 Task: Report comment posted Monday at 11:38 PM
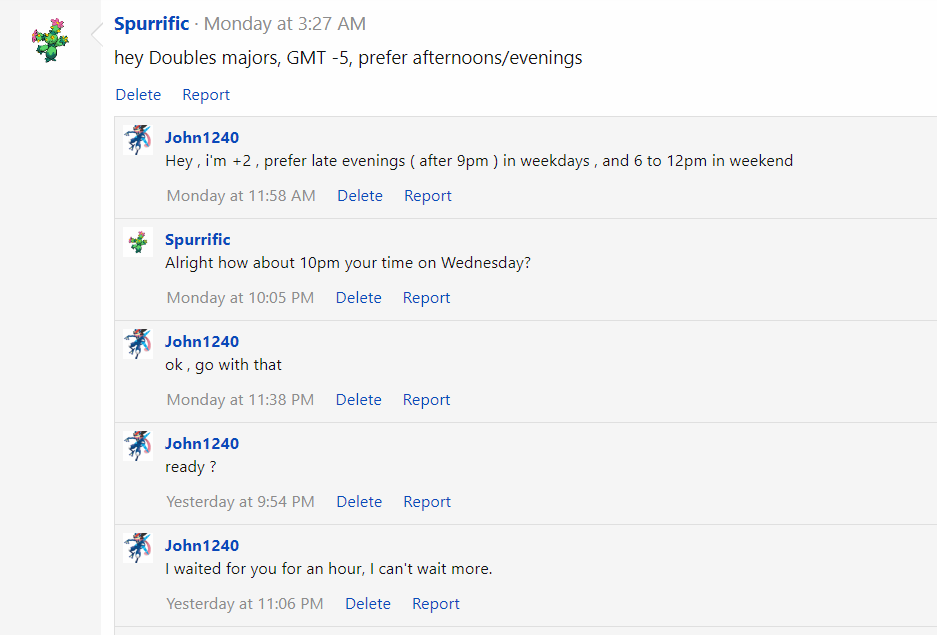click(427, 400)
